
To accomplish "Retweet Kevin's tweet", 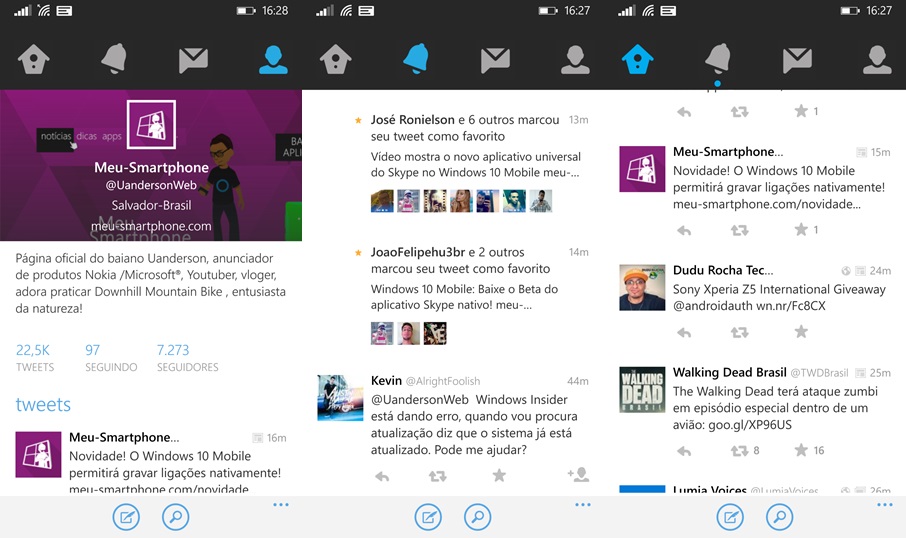I will point(437,476).
